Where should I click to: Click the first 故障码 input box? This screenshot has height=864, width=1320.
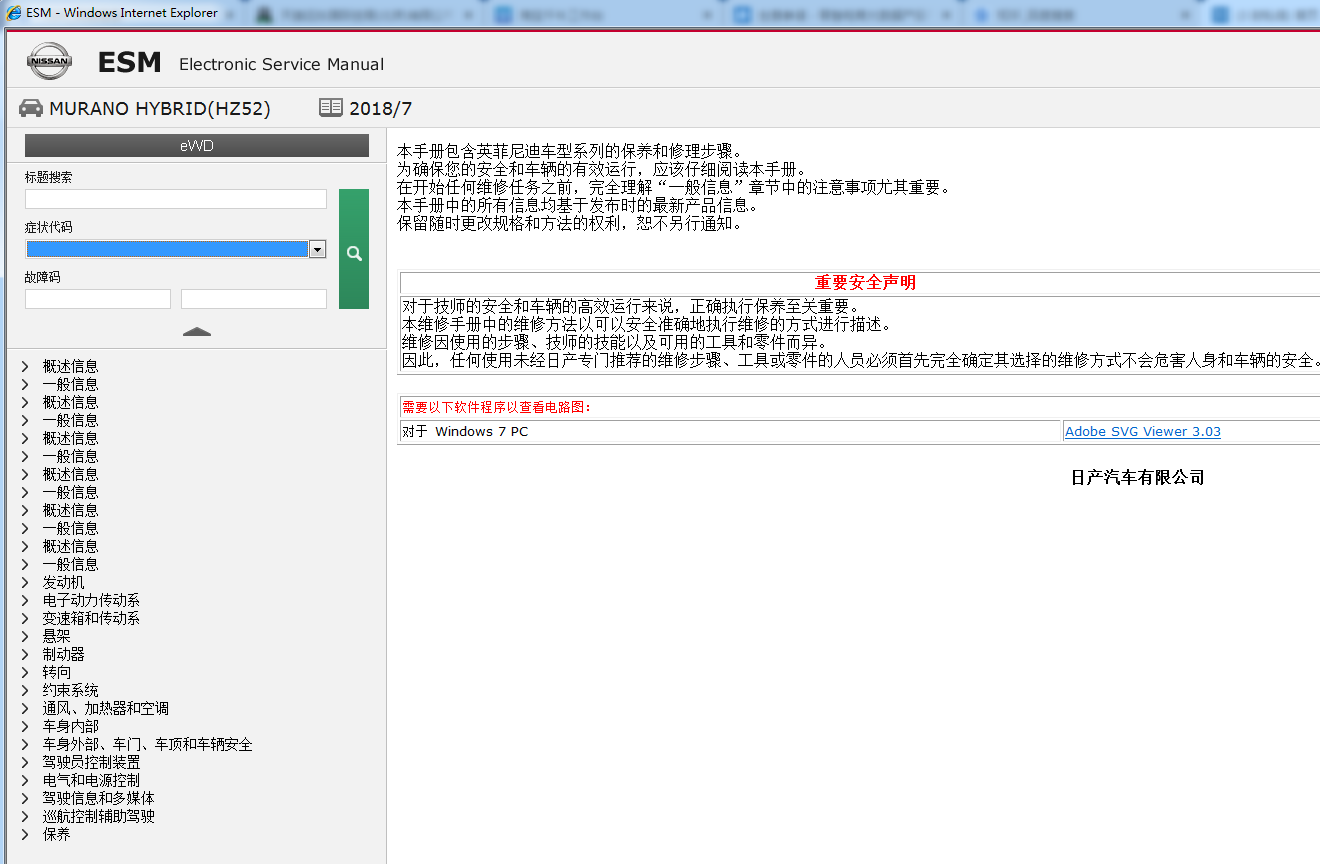pos(98,299)
